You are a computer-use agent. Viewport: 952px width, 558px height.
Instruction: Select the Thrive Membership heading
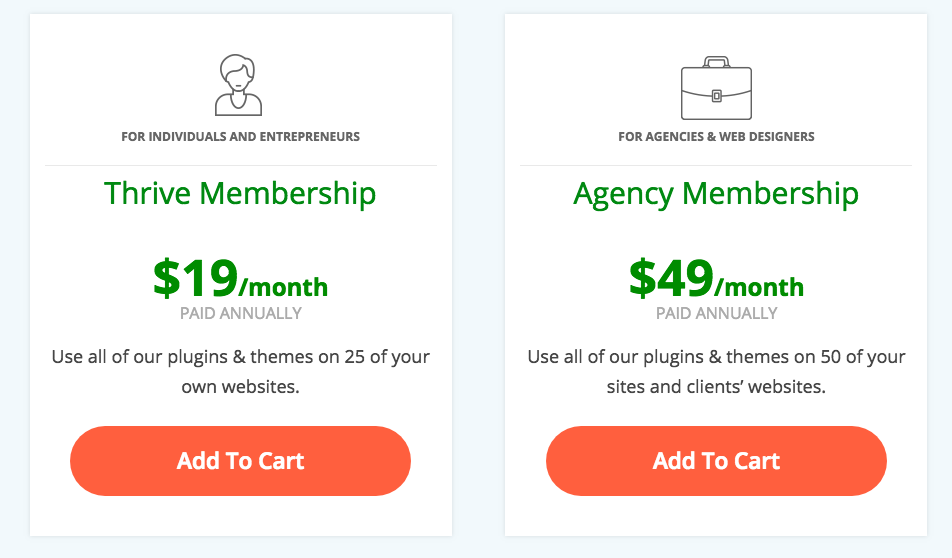[x=240, y=194]
